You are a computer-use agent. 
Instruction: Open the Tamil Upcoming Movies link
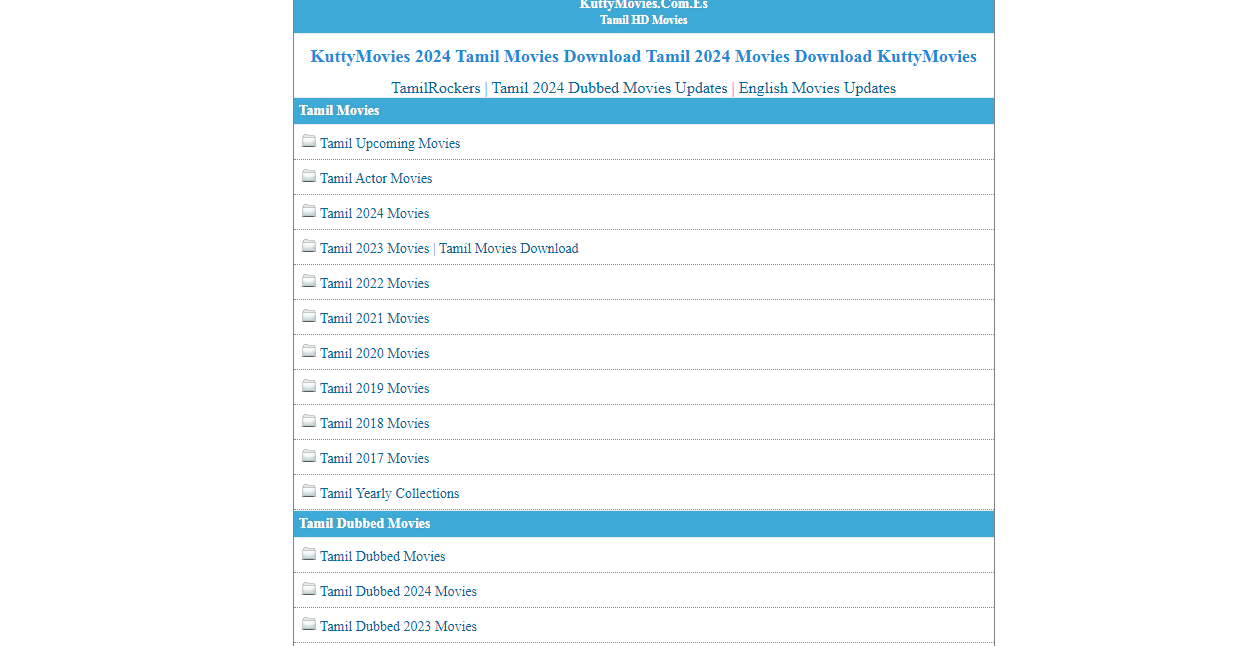click(x=390, y=143)
